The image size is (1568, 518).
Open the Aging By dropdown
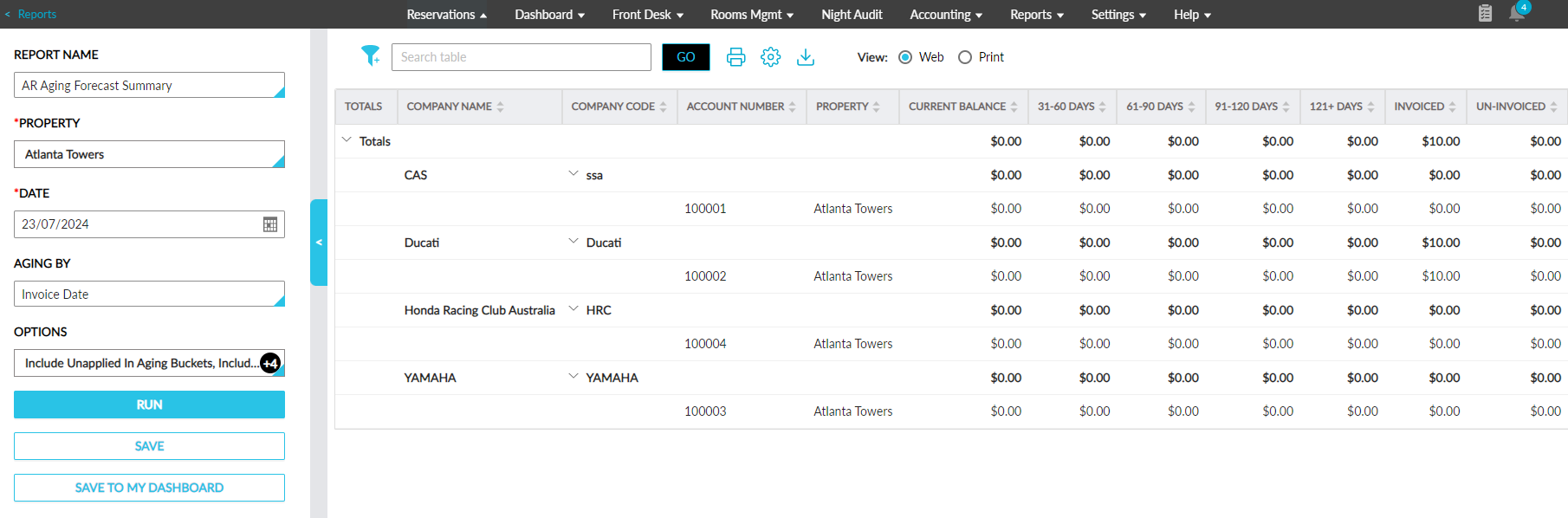pyautogui.click(x=149, y=294)
